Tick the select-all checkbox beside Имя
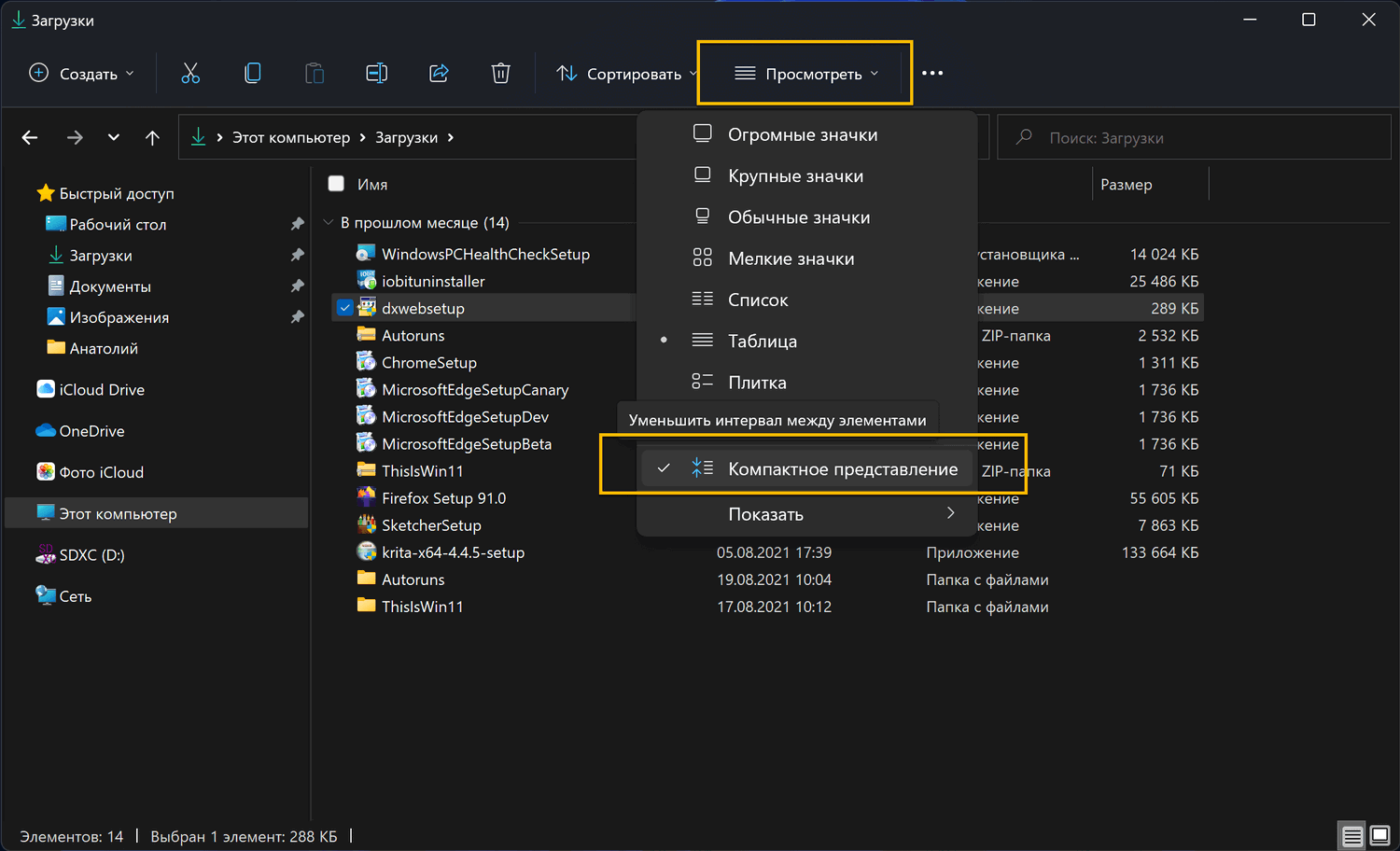This screenshot has height=851, width=1400. [x=336, y=184]
